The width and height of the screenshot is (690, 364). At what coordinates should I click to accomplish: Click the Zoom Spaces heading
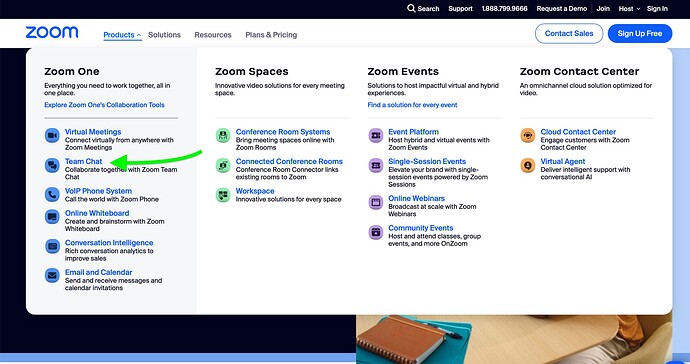point(252,71)
